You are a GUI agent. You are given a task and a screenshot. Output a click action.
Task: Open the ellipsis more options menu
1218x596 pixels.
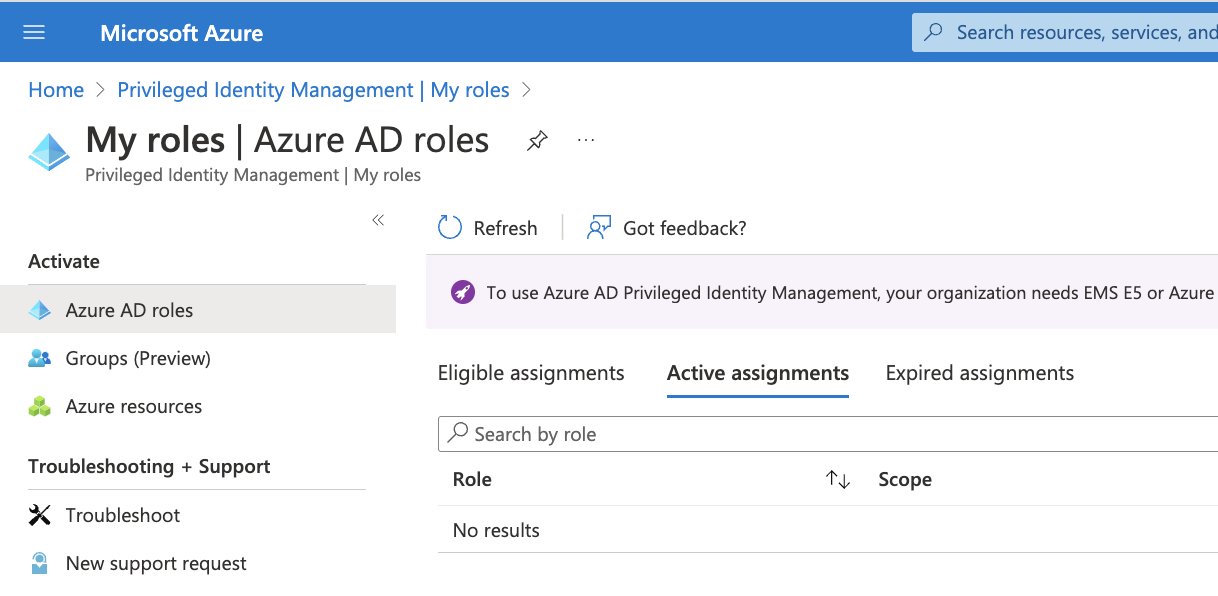586,140
